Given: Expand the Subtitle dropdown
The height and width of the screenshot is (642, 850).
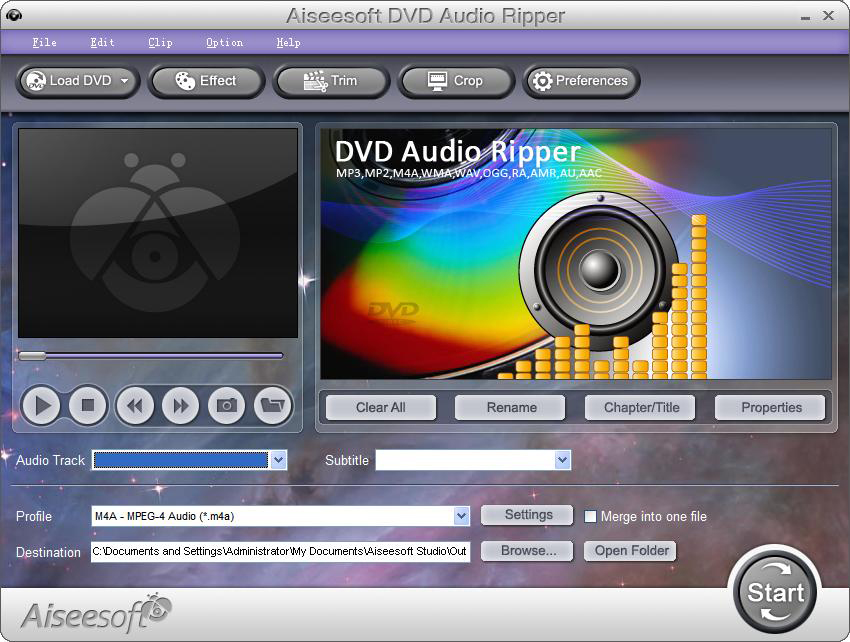Looking at the screenshot, I should pos(562,460).
